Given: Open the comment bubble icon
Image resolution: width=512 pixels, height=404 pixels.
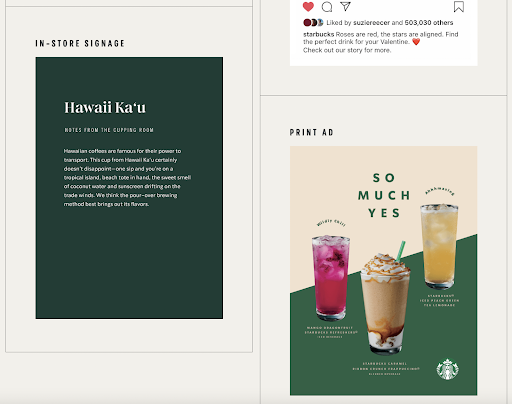Looking at the screenshot, I should click(x=327, y=6).
